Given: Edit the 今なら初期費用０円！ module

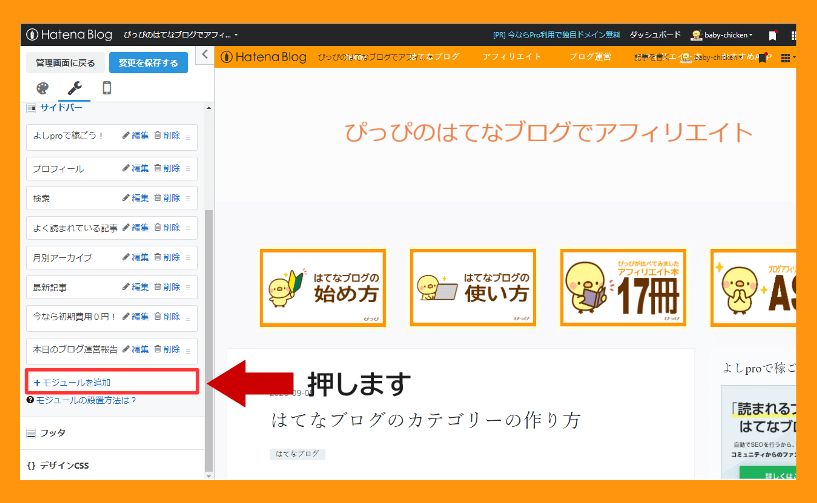Looking at the screenshot, I should [x=135, y=317].
